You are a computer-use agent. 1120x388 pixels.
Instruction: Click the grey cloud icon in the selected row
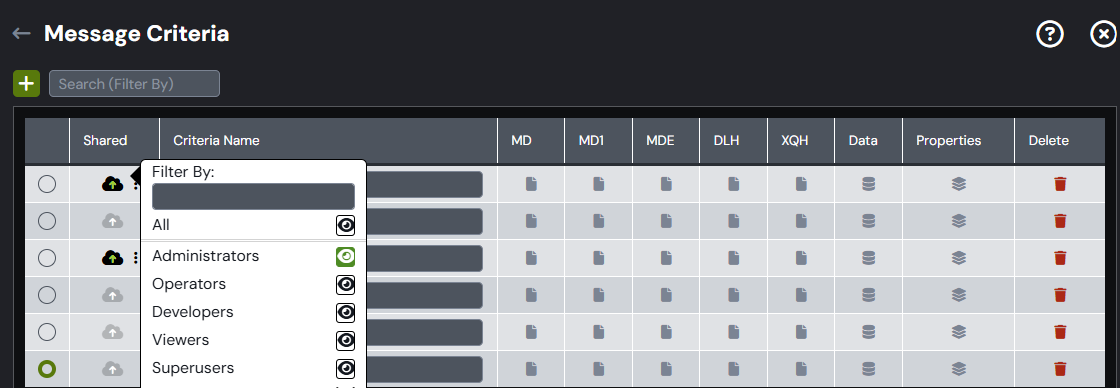pos(112,369)
